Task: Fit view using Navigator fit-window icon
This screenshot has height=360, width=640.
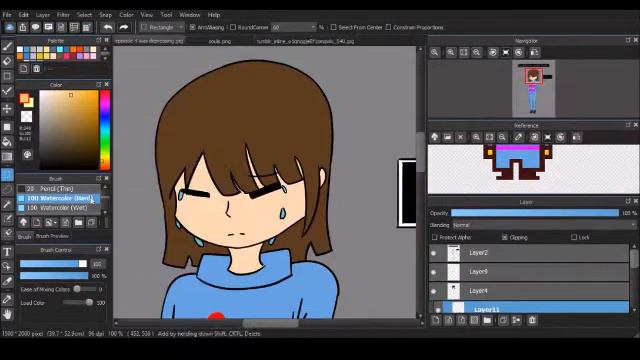Action: coord(464,53)
